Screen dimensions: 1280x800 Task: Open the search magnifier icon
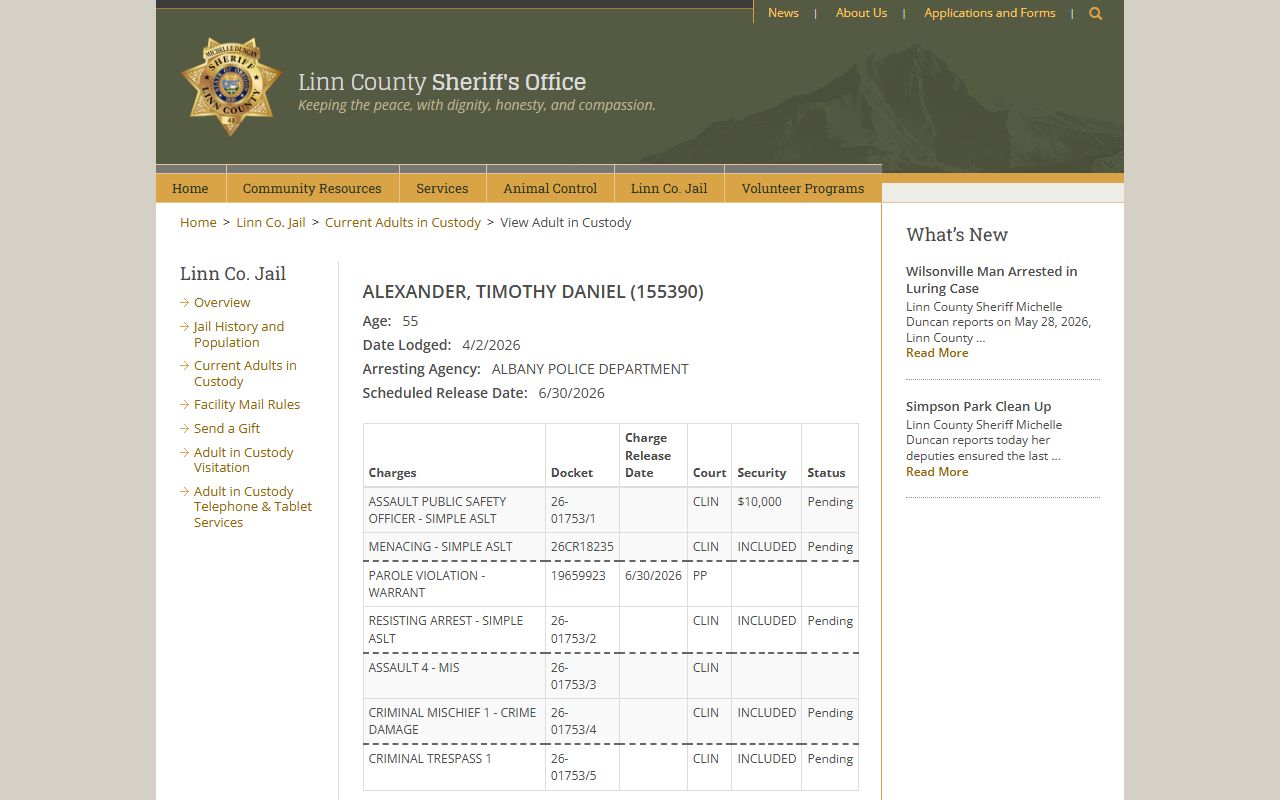click(x=1095, y=13)
